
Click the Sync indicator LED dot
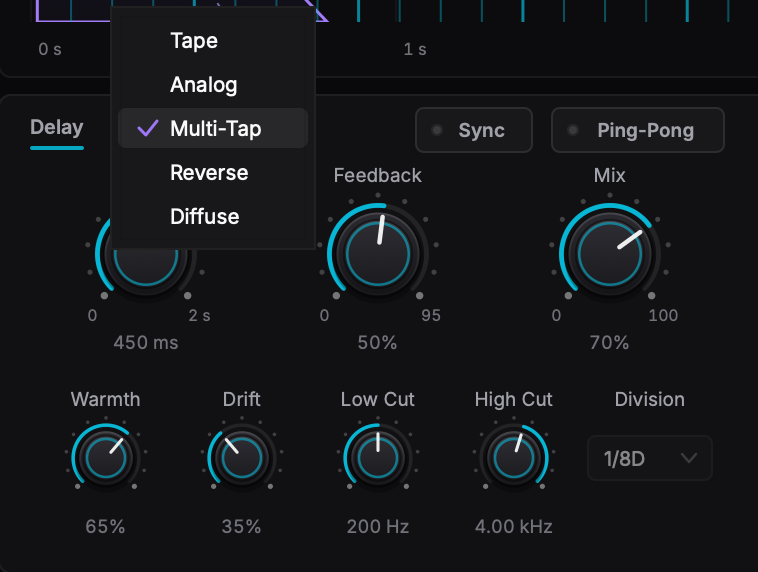tap(437, 130)
